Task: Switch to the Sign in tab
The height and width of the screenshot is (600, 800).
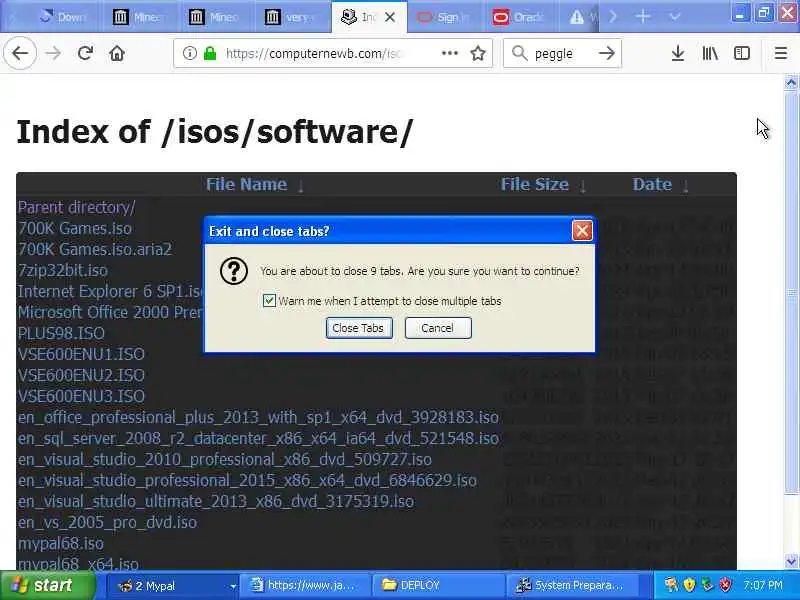Action: 445,17
